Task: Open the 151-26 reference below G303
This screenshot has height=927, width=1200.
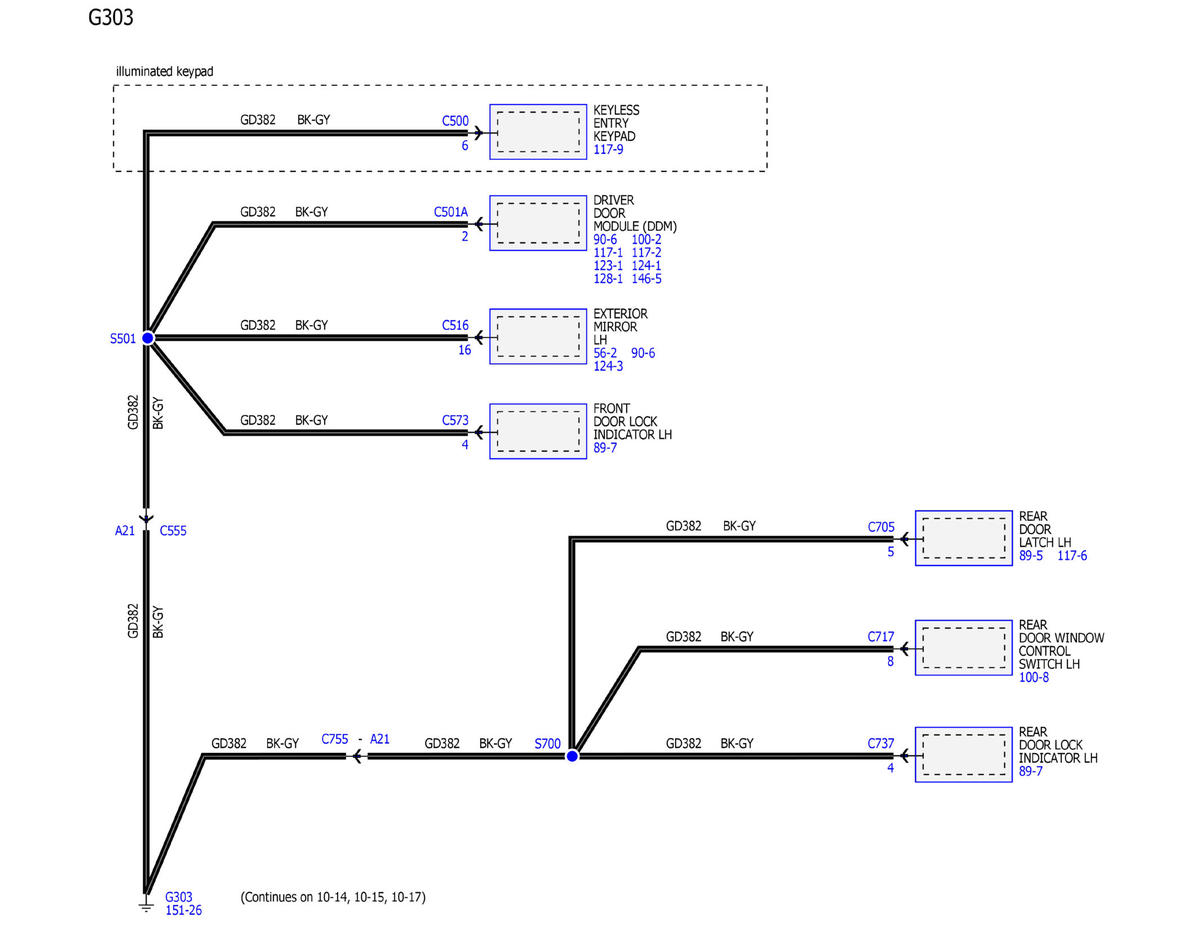Action: pos(183,911)
